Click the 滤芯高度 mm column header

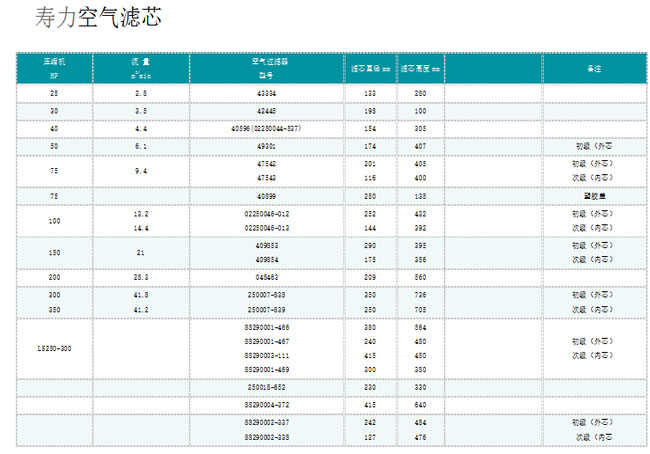click(x=420, y=68)
